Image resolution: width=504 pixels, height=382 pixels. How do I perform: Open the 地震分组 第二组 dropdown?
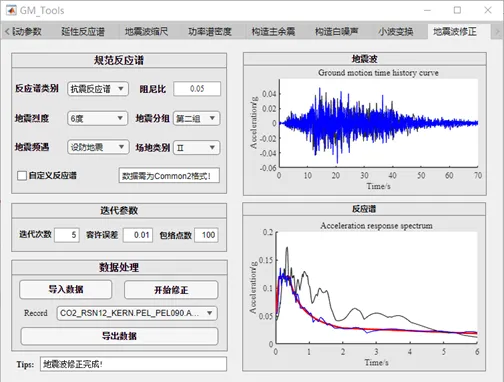click(x=196, y=118)
